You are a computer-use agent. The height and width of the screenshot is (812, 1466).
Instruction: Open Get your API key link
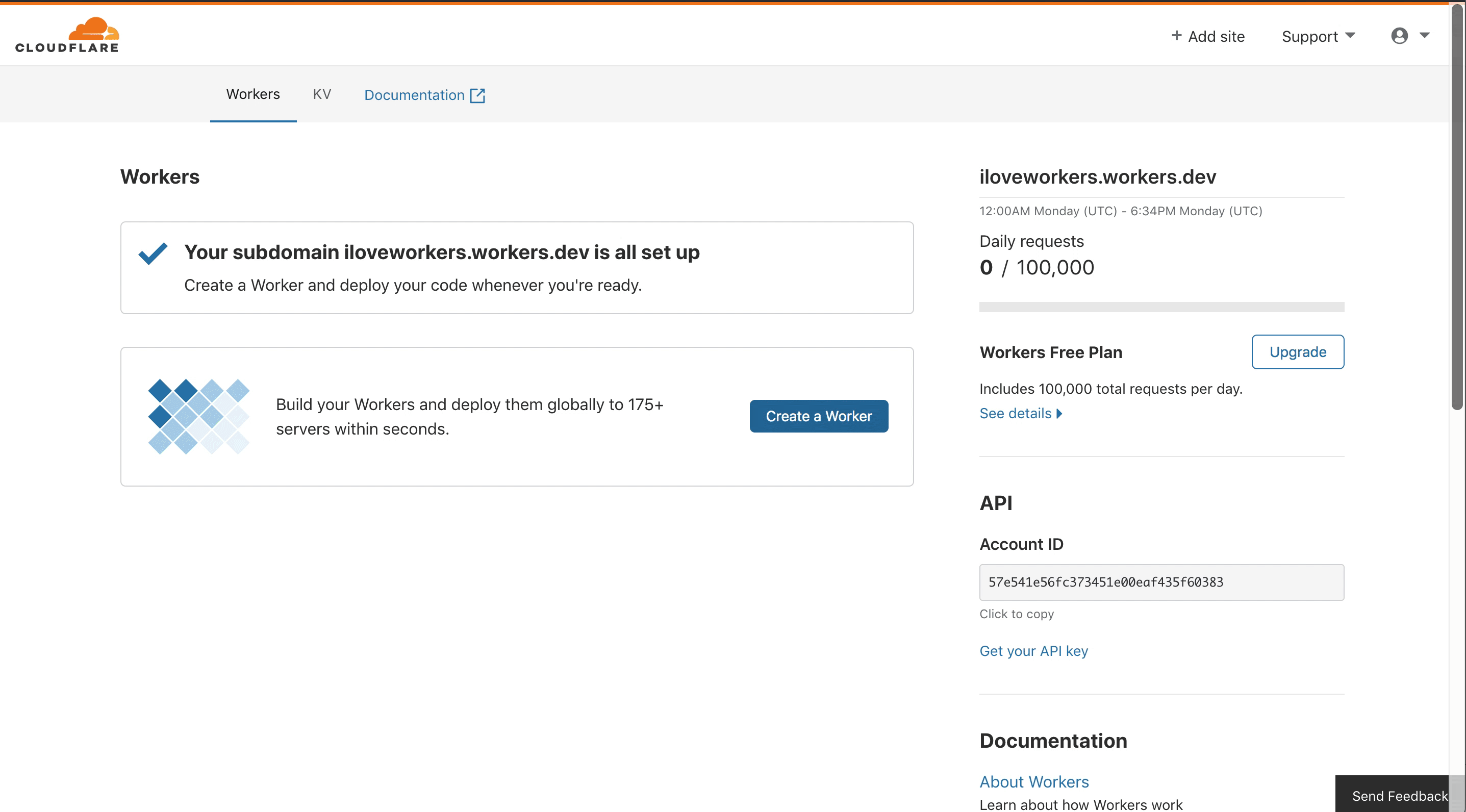tap(1033, 650)
